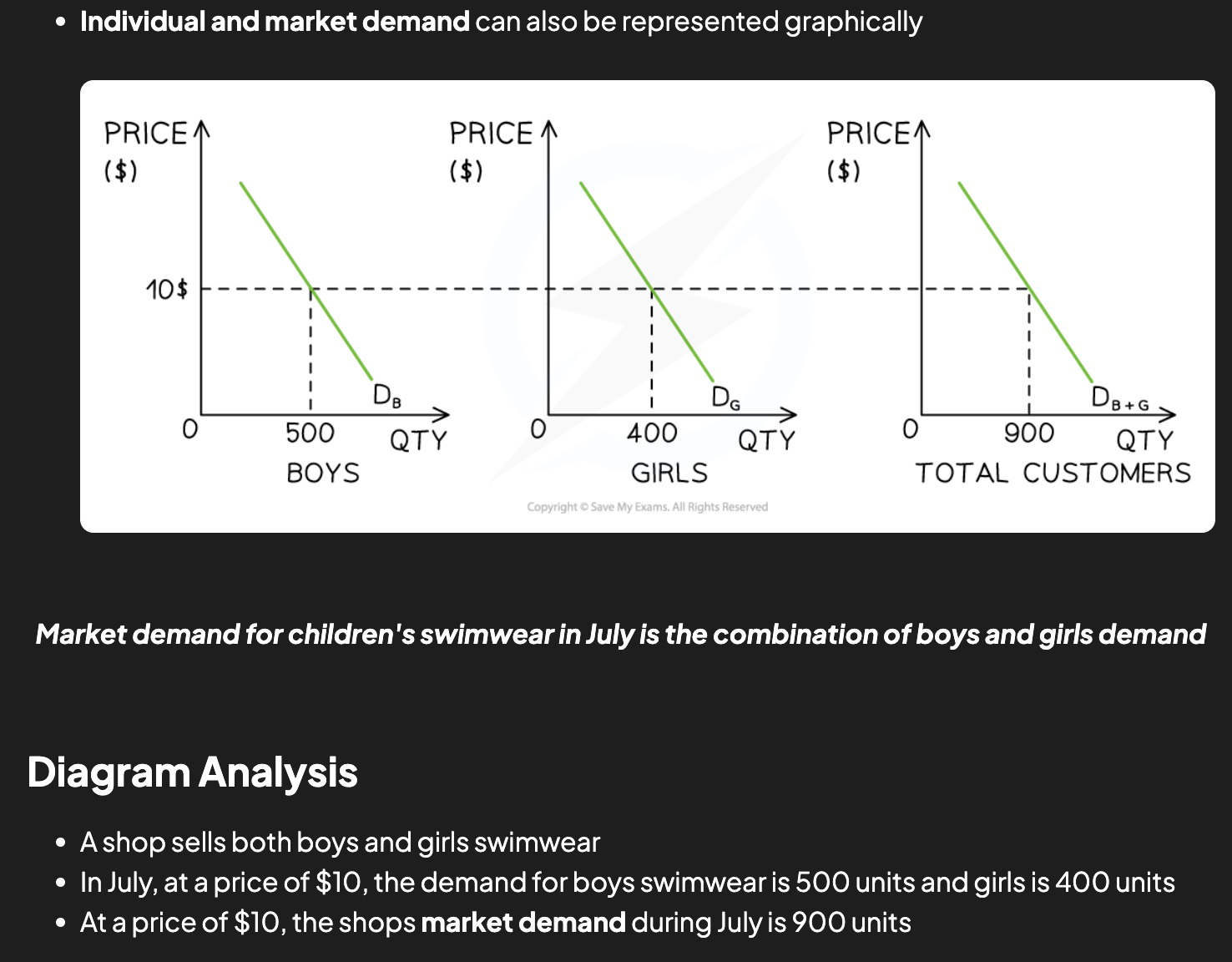Click the "In July, at a price" bullet
The image size is (1232, 962).
(627, 883)
